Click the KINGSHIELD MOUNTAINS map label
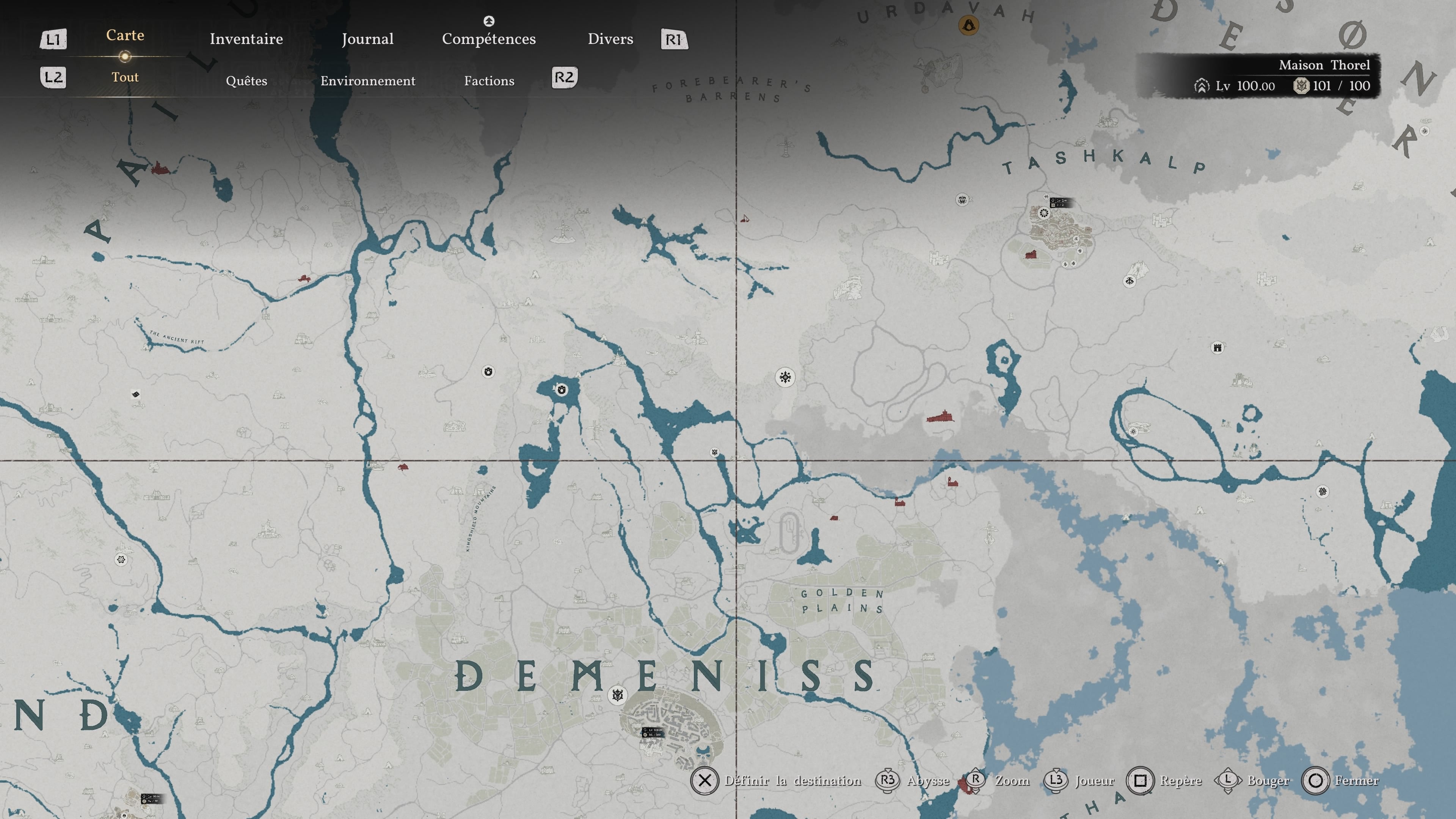Viewport: 1456px width, 819px height. pyautogui.click(x=481, y=518)
